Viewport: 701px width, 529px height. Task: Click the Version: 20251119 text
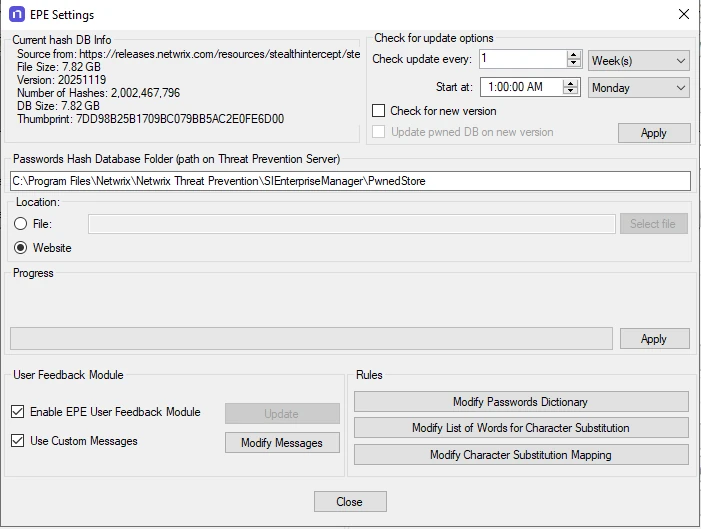point(62,80)
